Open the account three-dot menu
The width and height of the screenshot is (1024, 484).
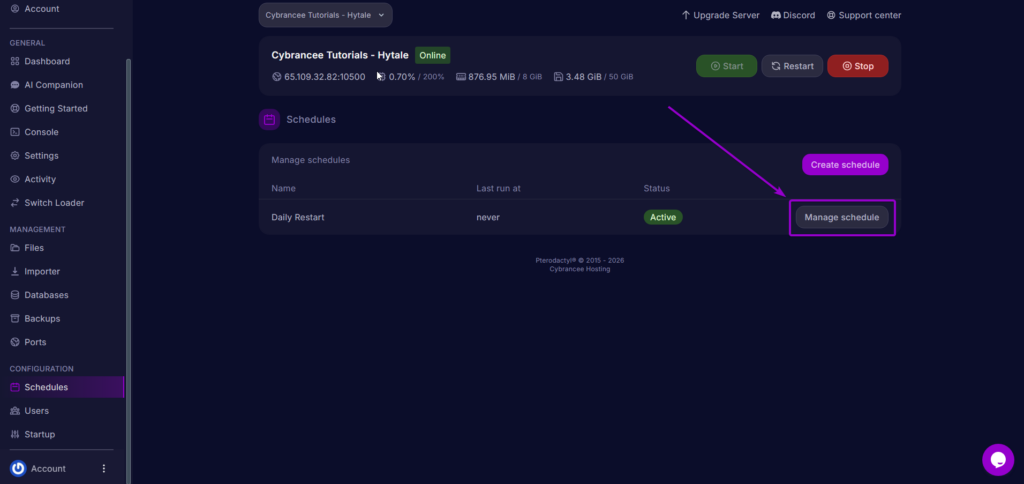[103, 468]
